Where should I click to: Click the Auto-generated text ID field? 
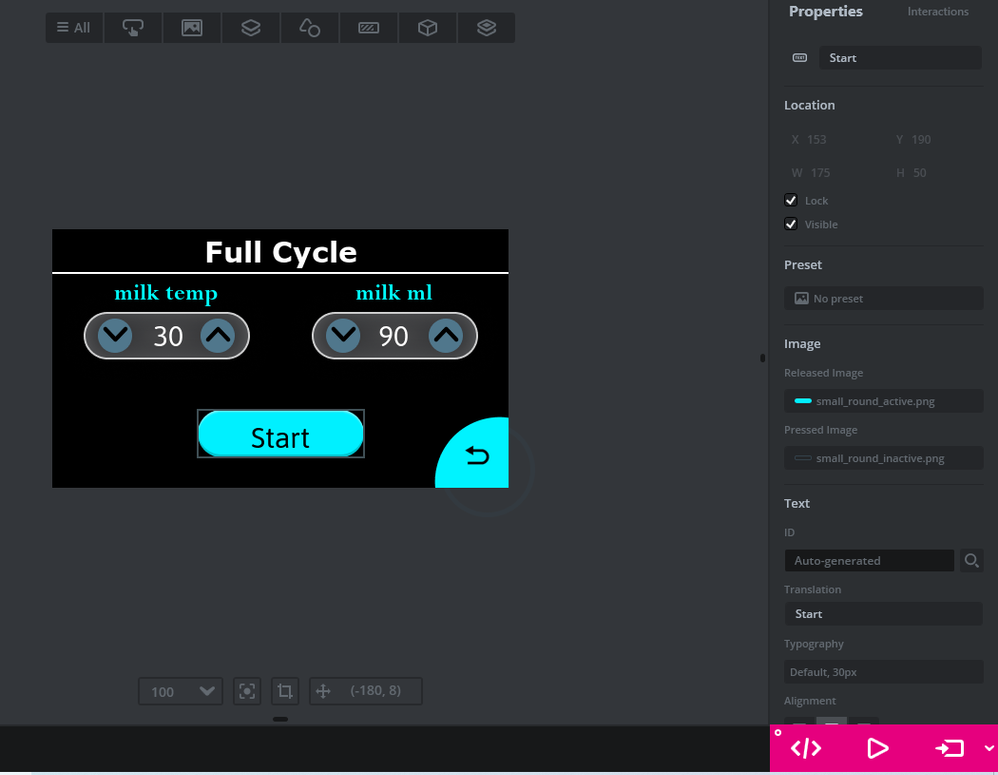coord(869,561)
